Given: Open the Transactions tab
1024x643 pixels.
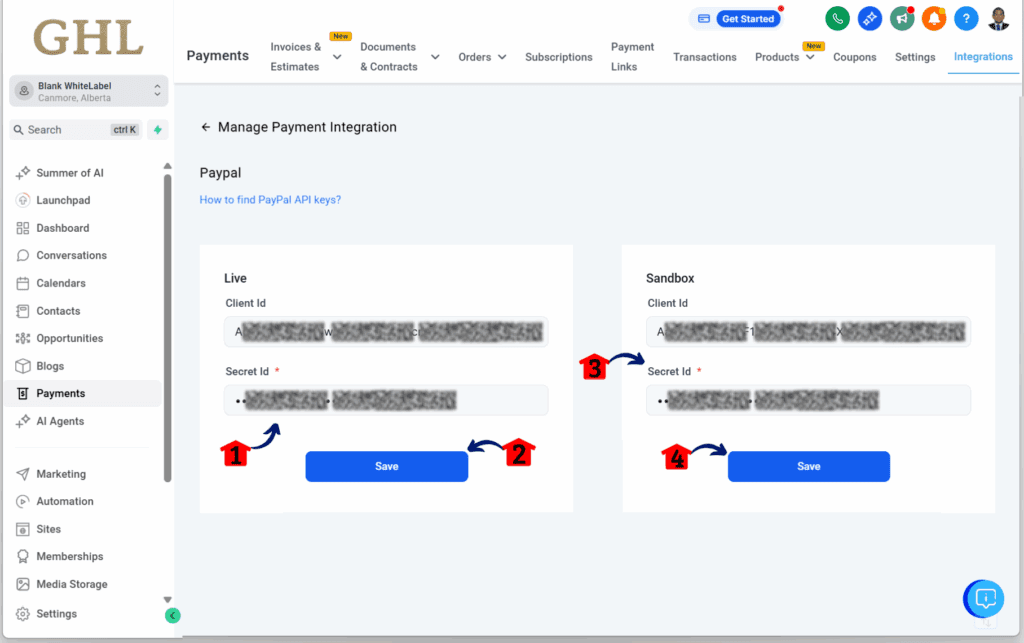Looking at the screenshot, I should click(705, 57).
